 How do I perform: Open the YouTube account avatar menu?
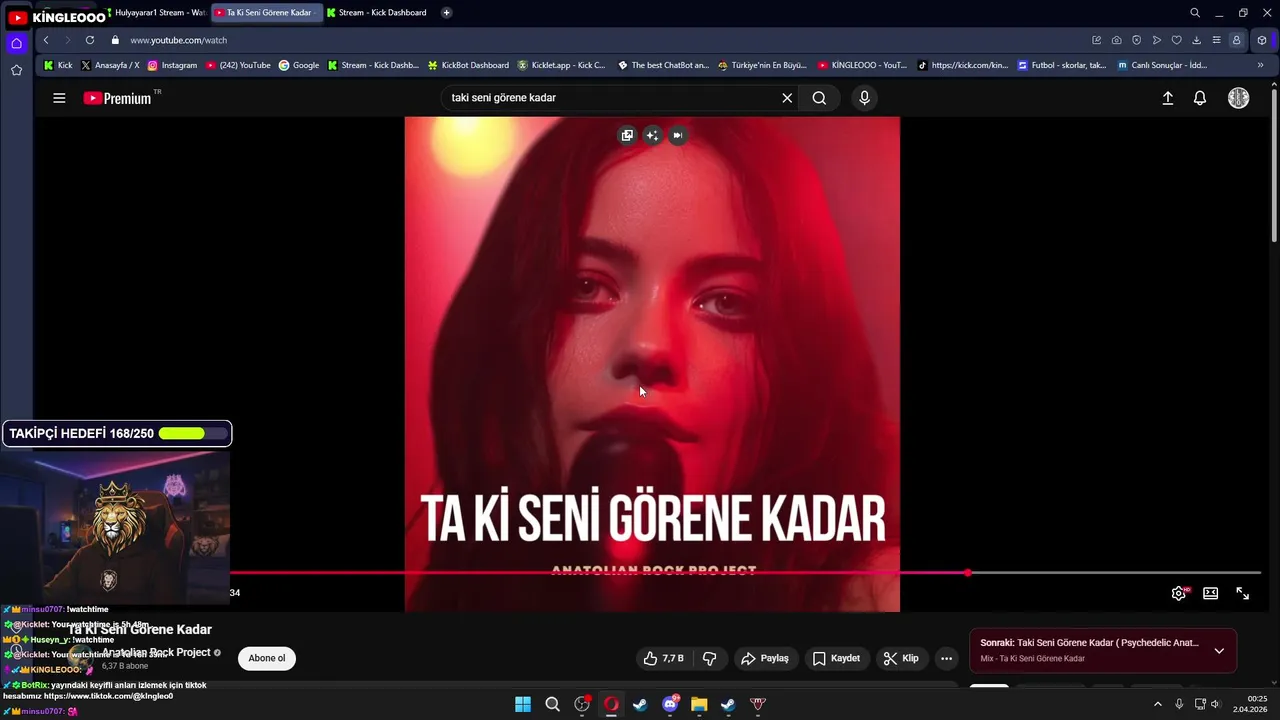1238,98
